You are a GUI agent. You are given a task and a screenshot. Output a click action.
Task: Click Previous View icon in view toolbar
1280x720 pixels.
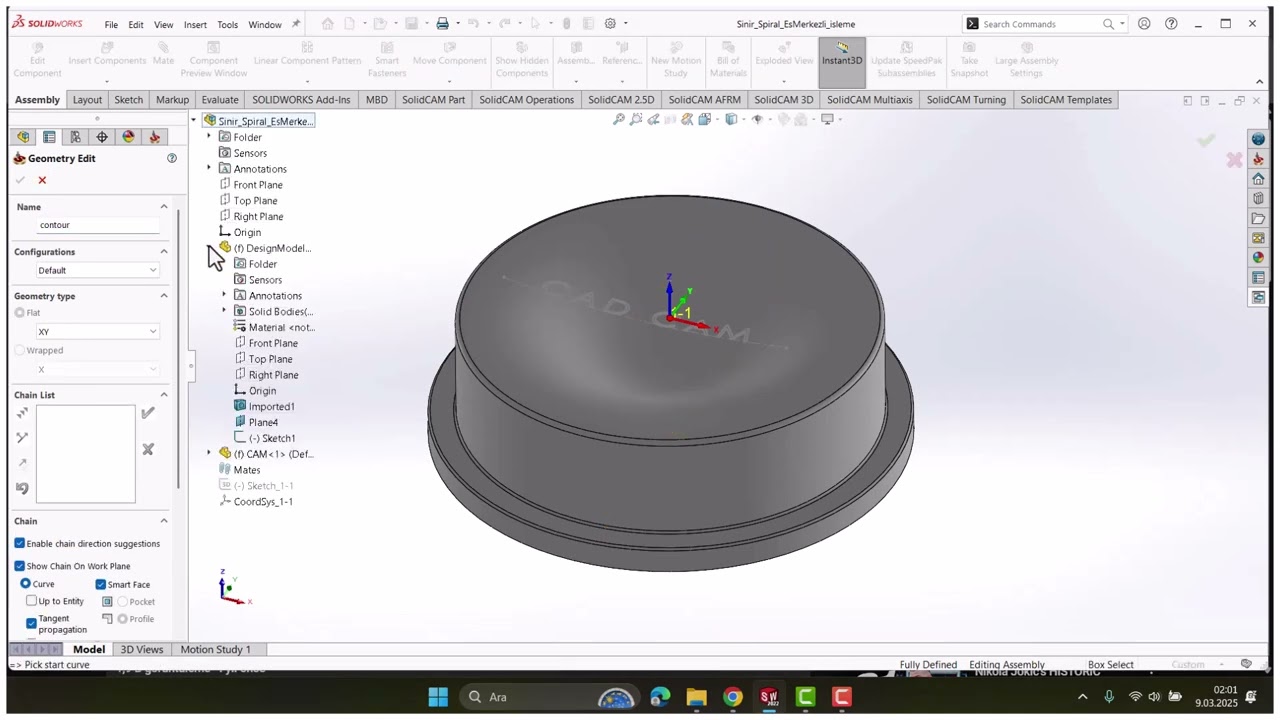point(653,119)
